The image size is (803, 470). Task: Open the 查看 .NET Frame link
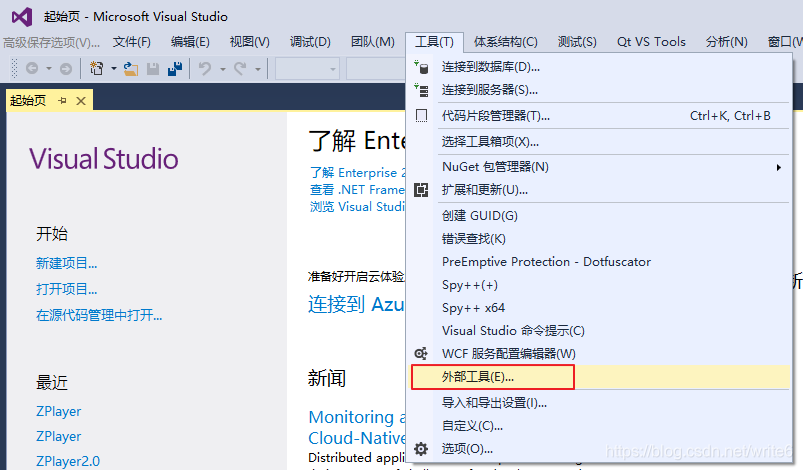357,190
